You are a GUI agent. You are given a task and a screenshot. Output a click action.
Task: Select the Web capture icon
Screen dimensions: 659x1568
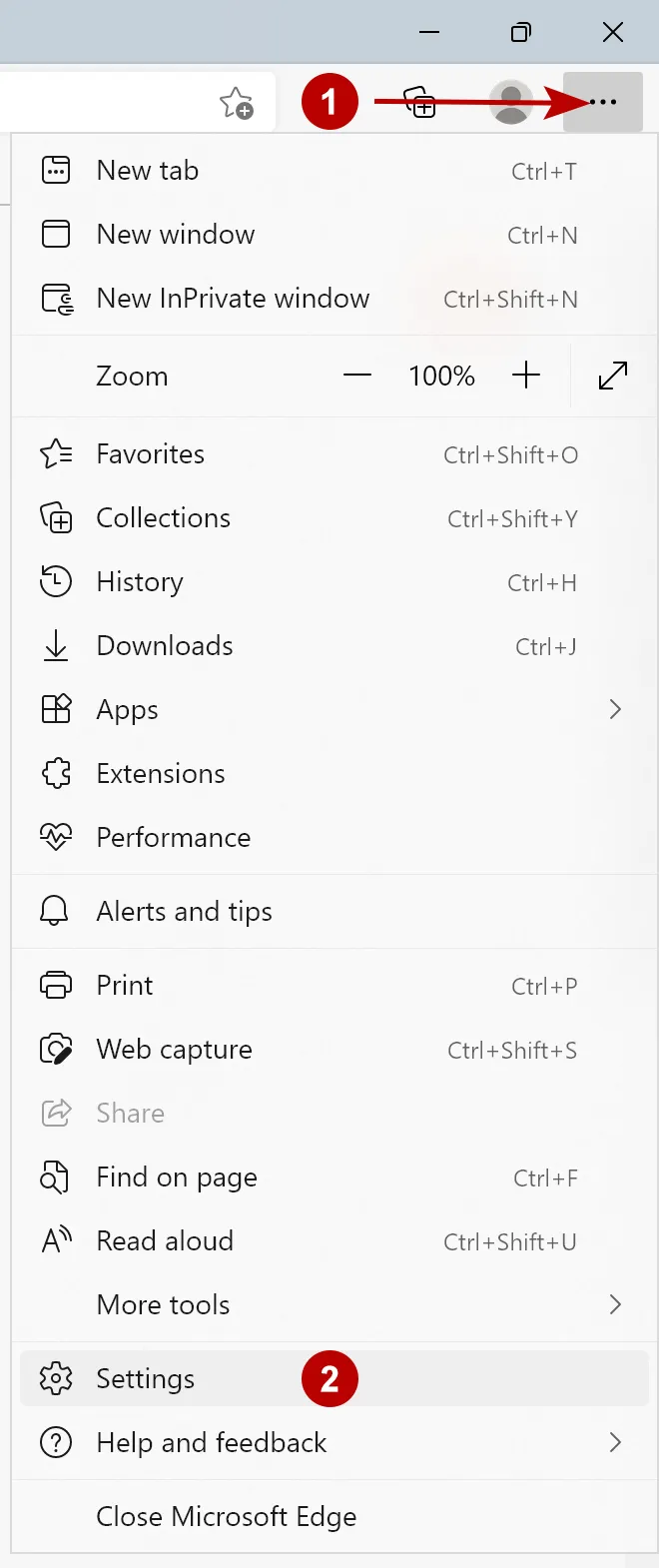(x=57, y=1049)
